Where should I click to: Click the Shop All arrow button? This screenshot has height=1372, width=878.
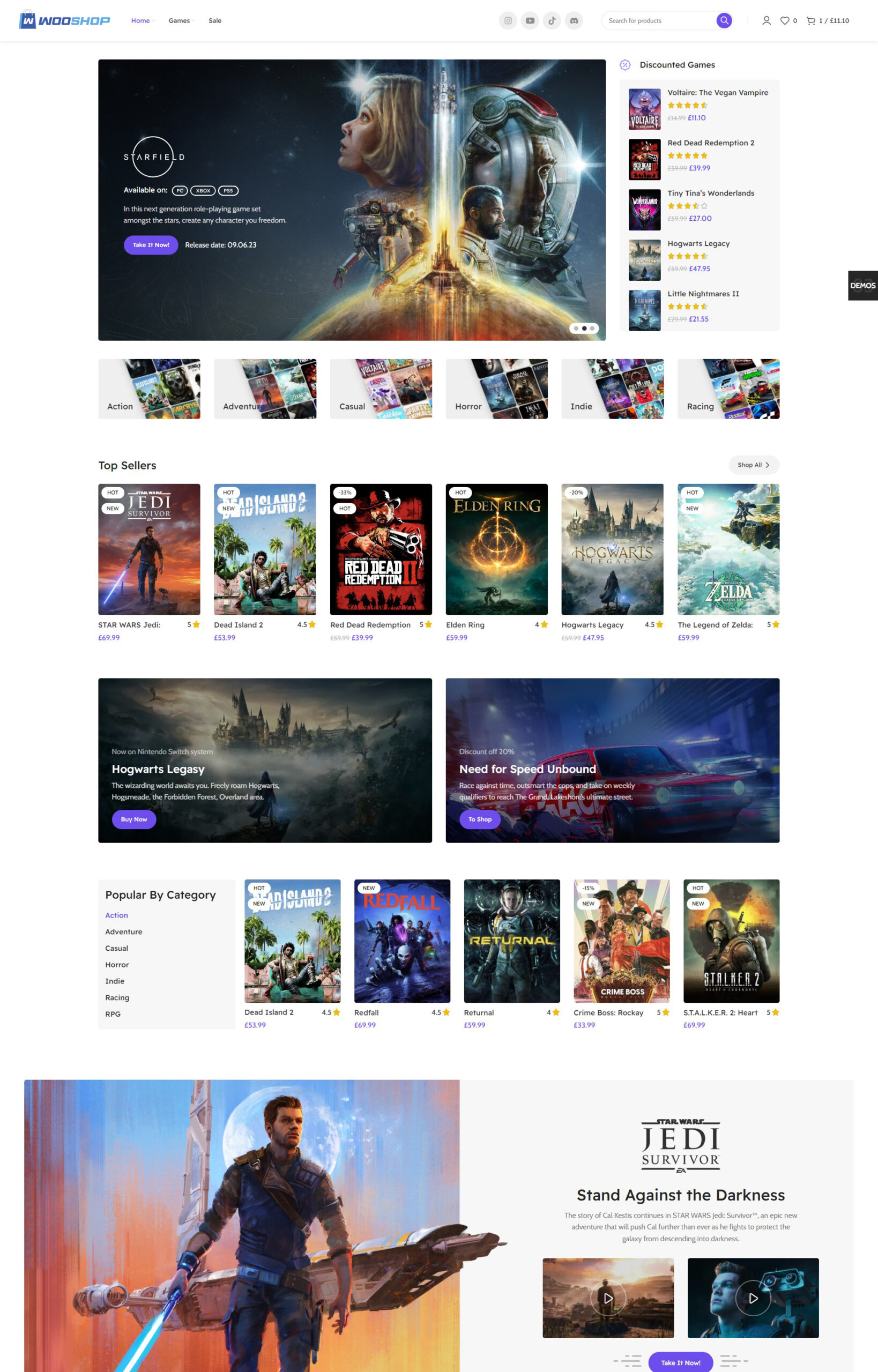[x=753, y=465]
